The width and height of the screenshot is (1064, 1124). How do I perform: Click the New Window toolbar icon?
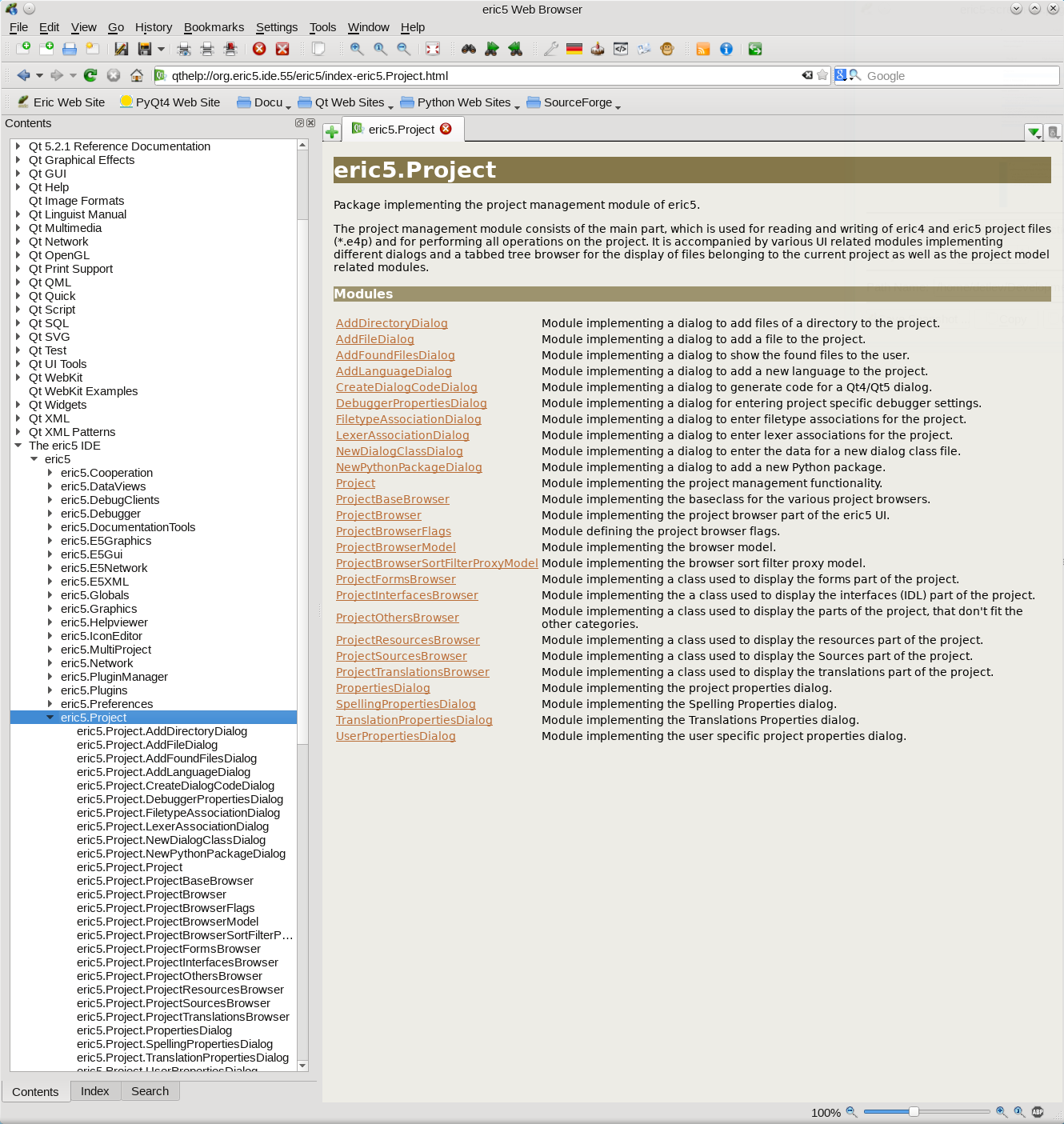pos(46,49)
